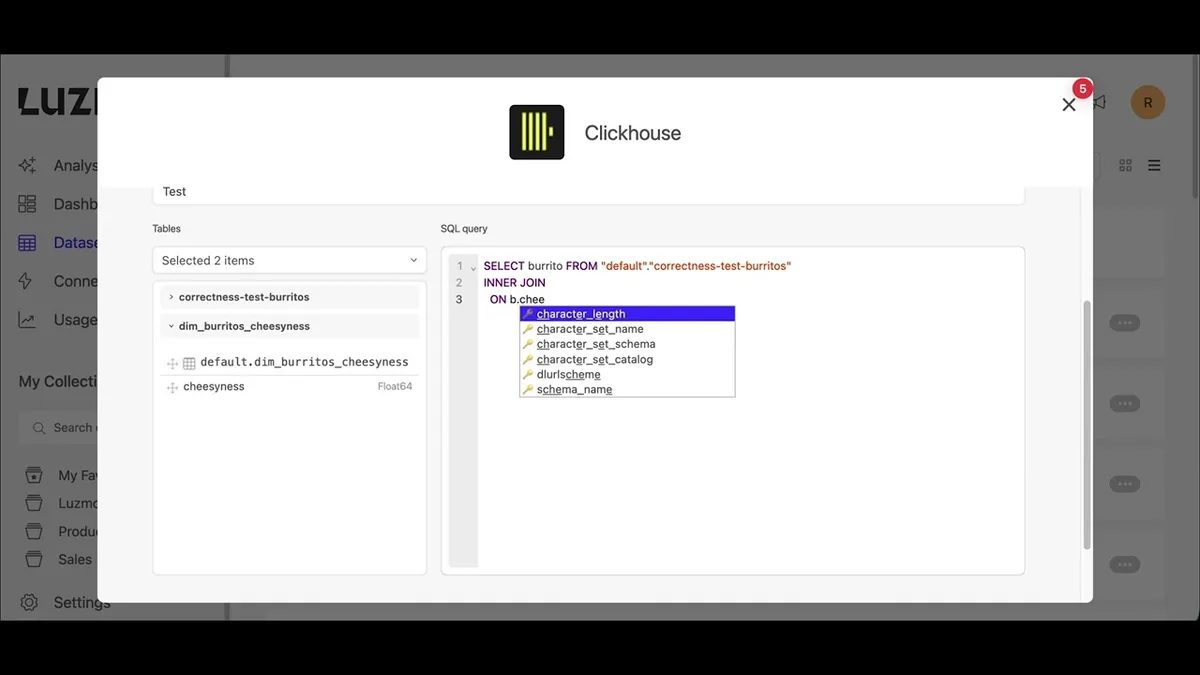Choose character_set_catalog autocomplete suggestion
Viewport: 1200px width, 675px height.
point(627,359)
